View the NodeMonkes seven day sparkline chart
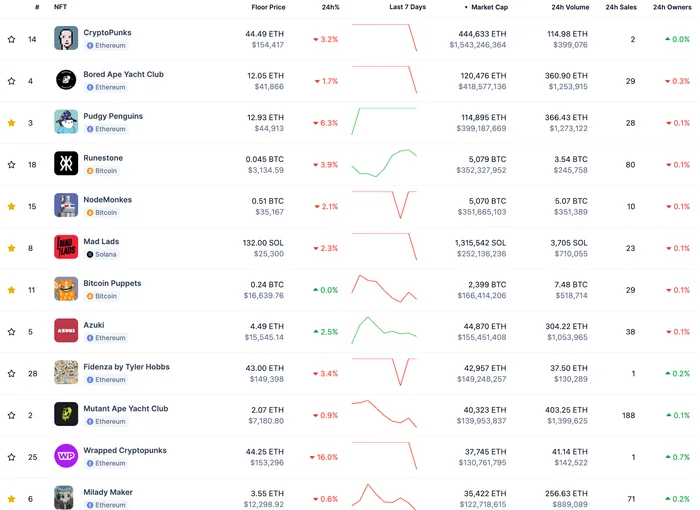Image resolution: width=700 pixels, height=510 pixels. [384, 205]
